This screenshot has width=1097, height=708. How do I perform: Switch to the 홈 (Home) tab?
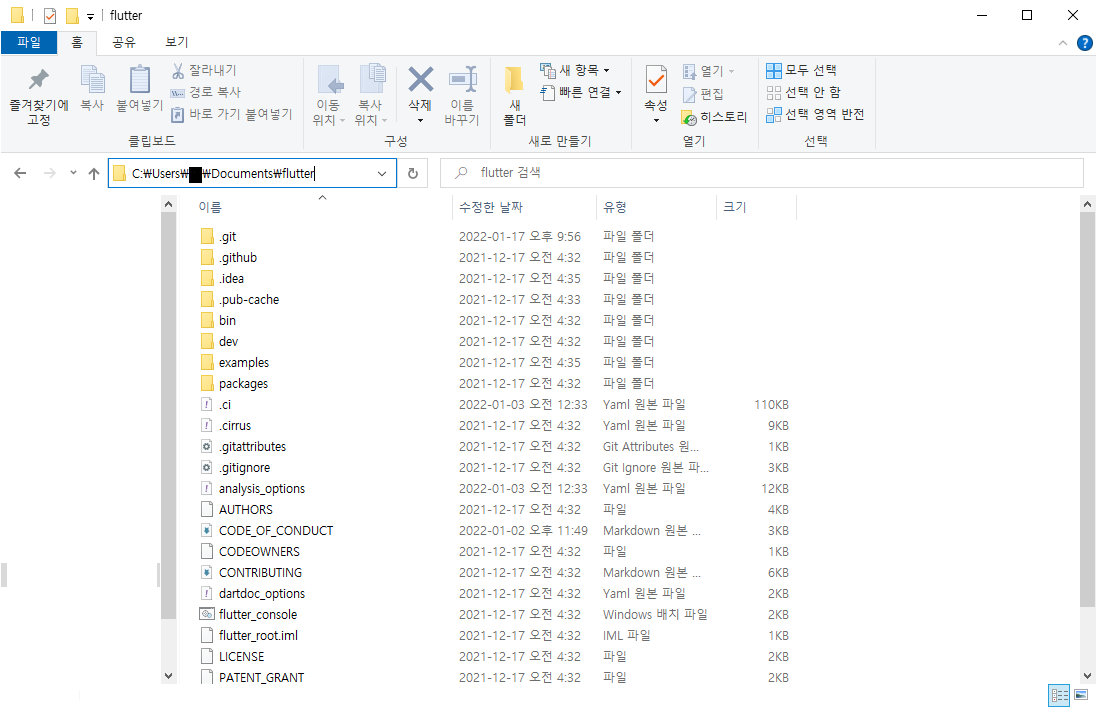point(77,42)
